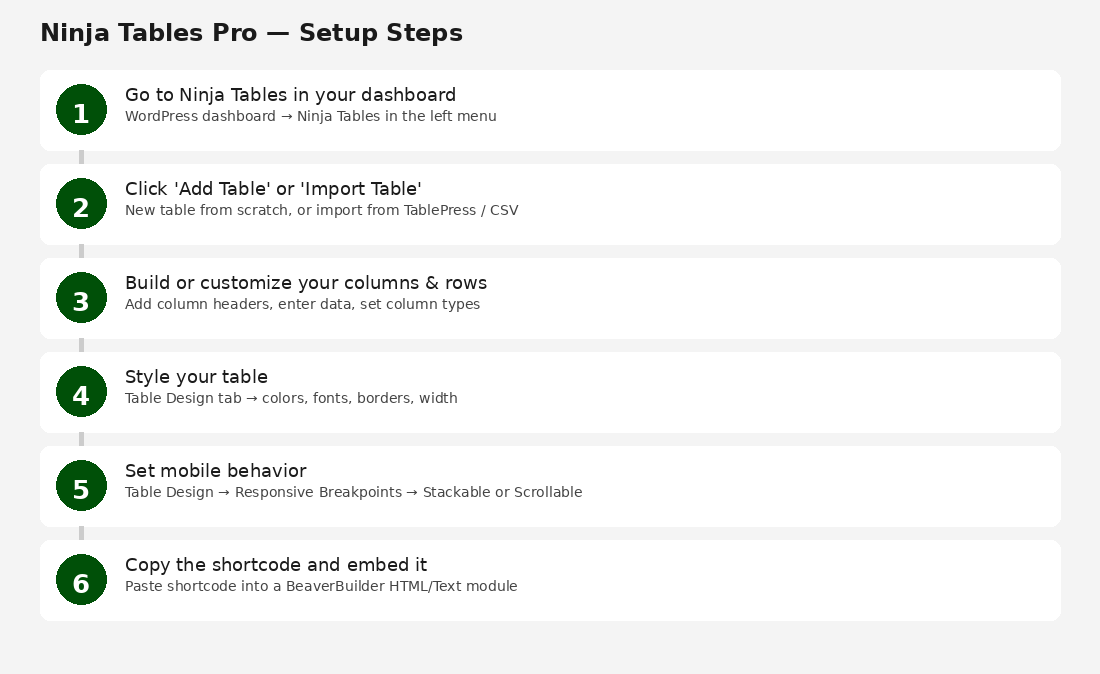1100x674 pixels.
Task: Click the step 2 number circle
Action: coord(81,204)
